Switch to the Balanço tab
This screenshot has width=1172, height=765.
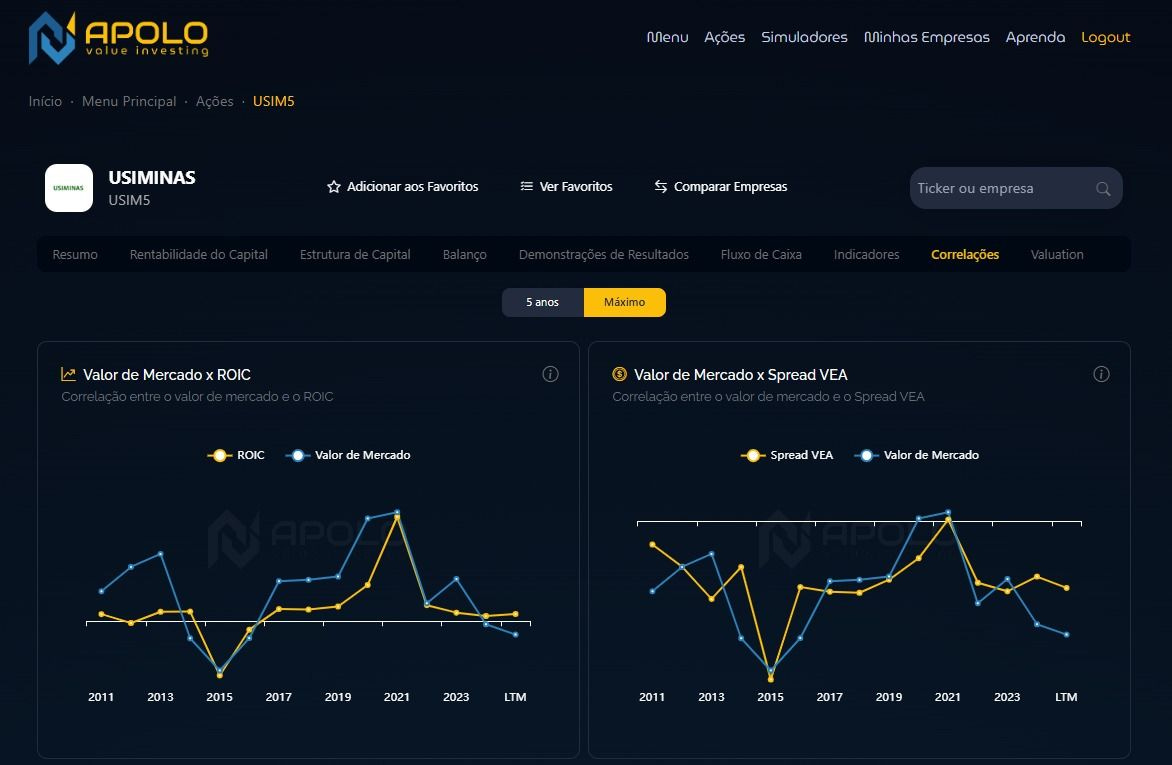pos(465,254)
